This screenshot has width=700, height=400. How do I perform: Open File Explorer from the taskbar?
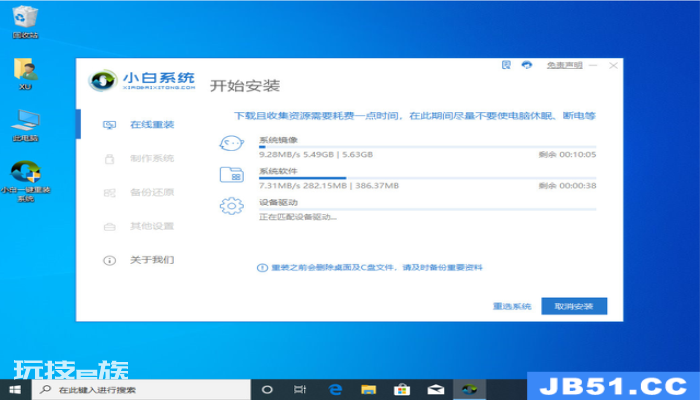pos(368,390)
